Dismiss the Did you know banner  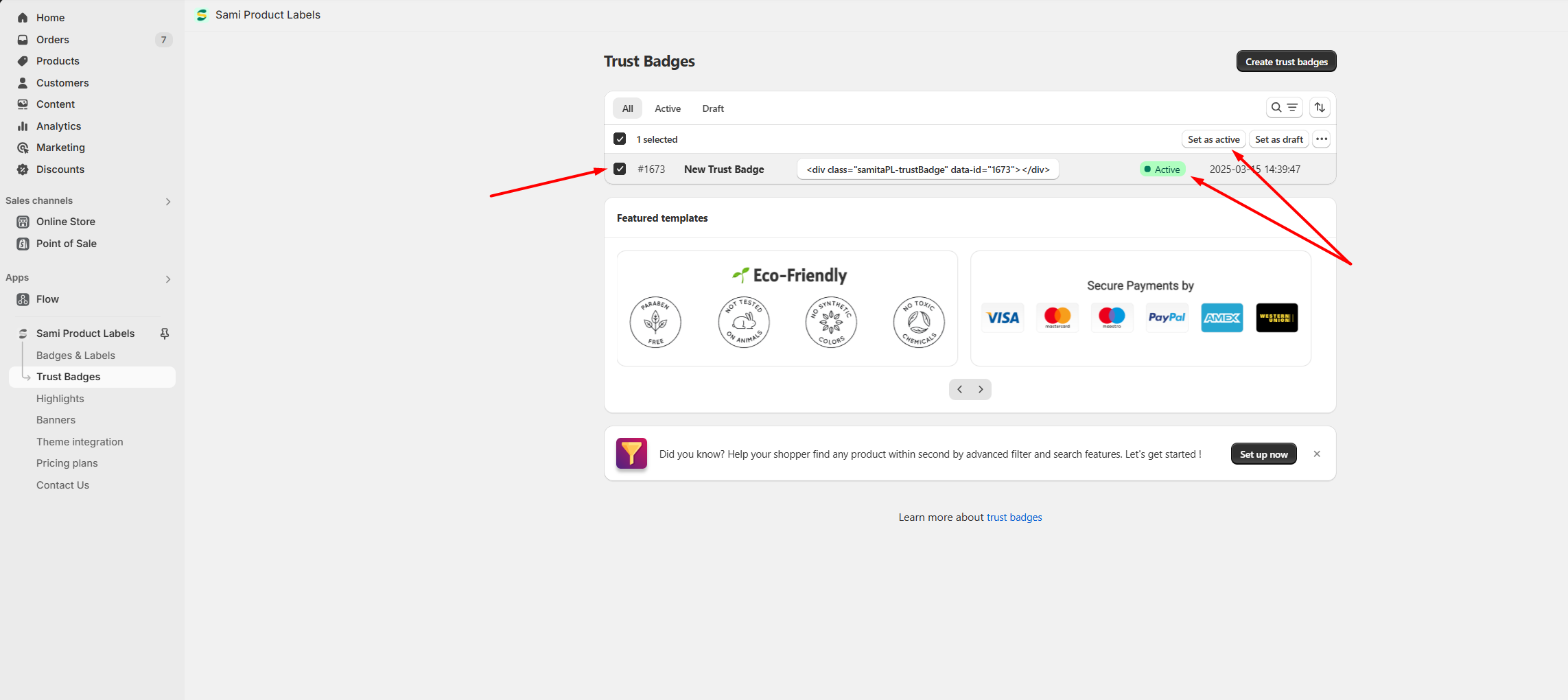click(1317, 454)
